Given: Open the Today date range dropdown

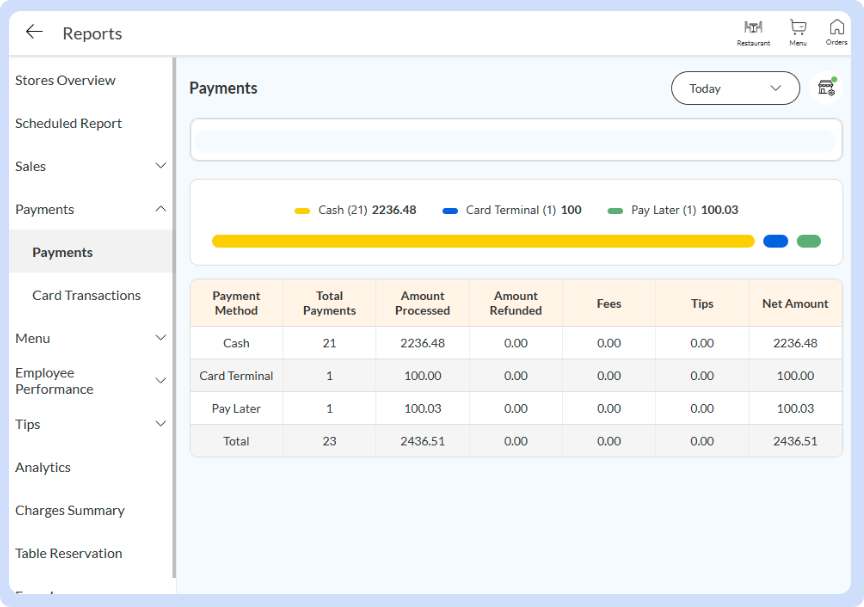Looking at the screenshot, I should 735,88.
